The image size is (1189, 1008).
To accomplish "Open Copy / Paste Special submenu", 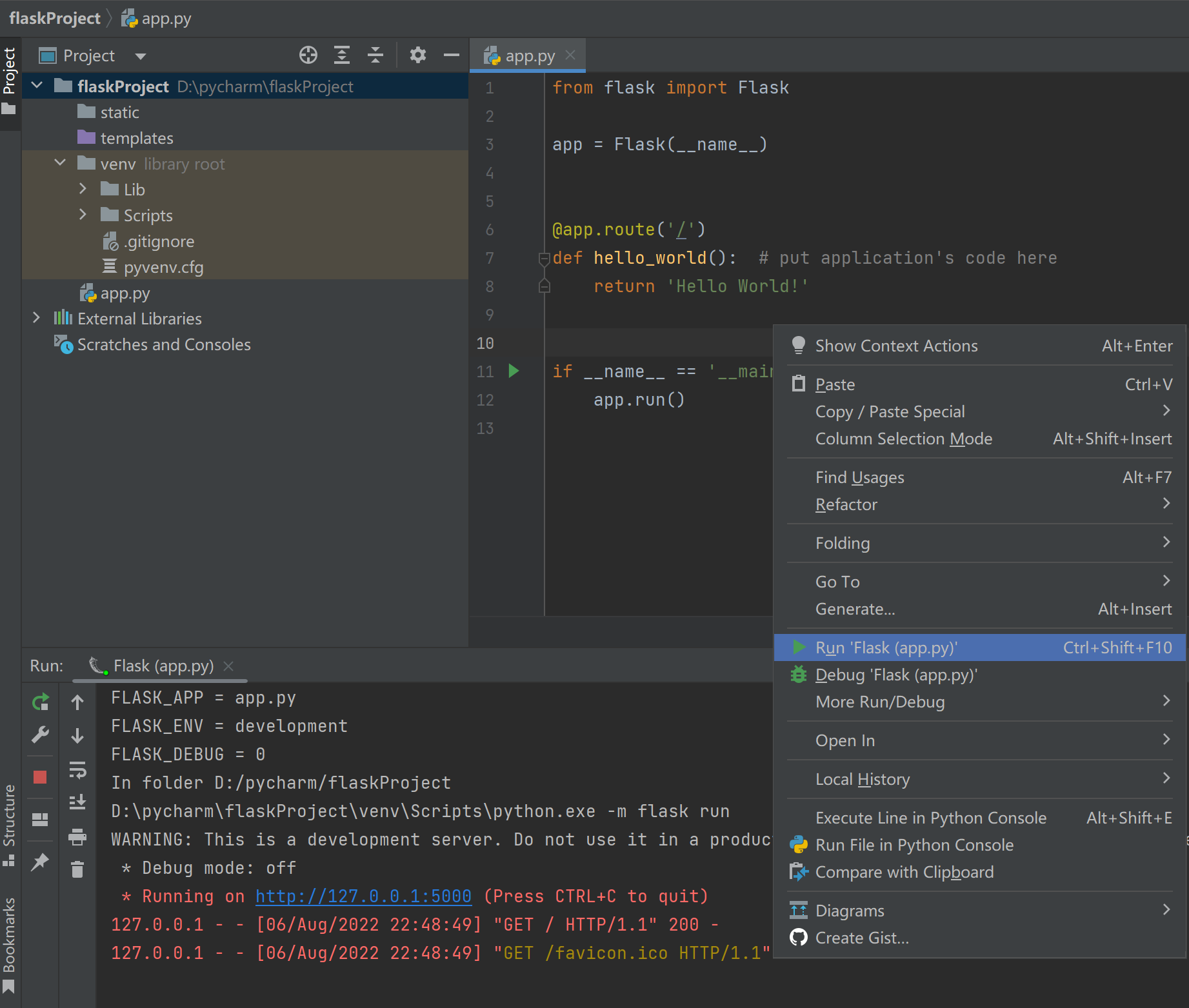I will pyautogui.click(x=980, y=411).
